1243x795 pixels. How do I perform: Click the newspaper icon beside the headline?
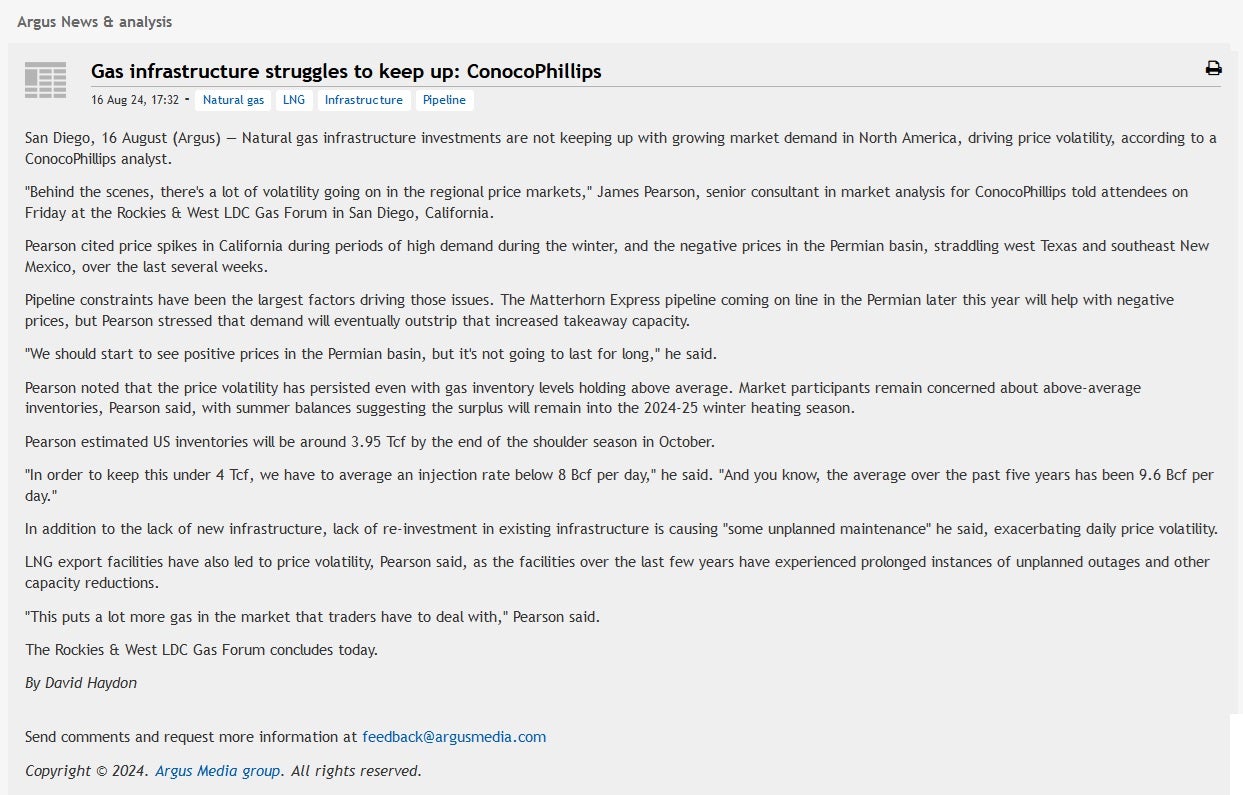(x=45, y=80)
